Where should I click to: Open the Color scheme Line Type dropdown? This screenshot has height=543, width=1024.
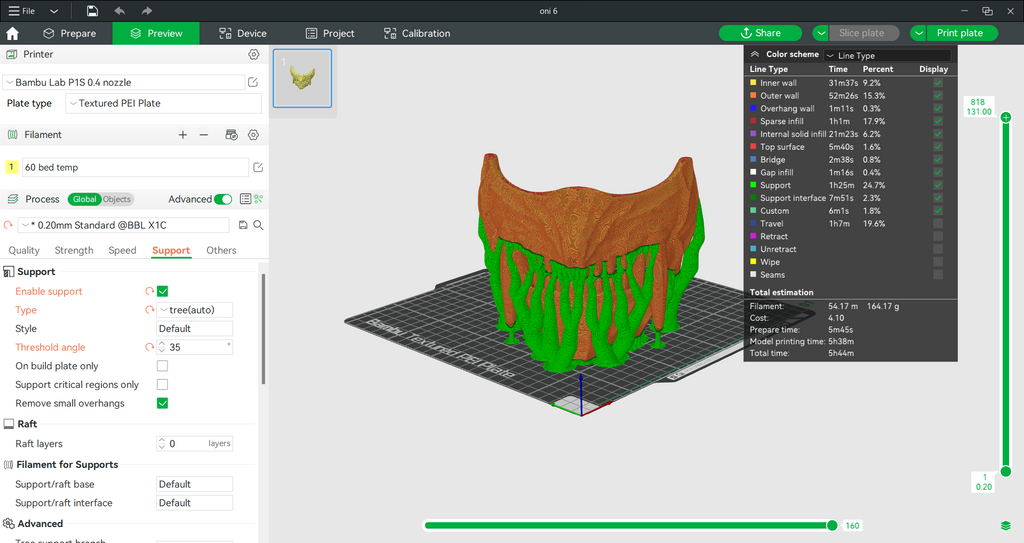(x=888, y=56)
